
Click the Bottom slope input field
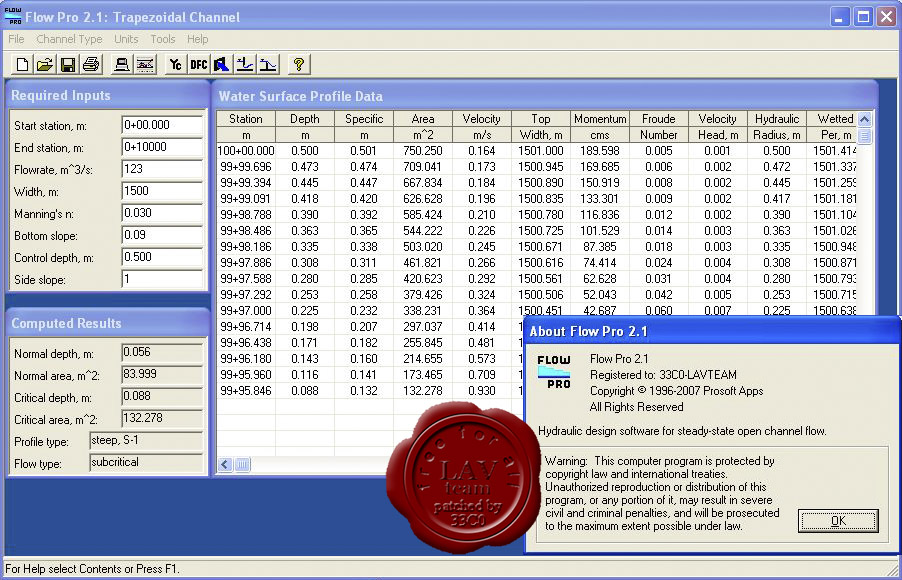(x=162, y=235)
